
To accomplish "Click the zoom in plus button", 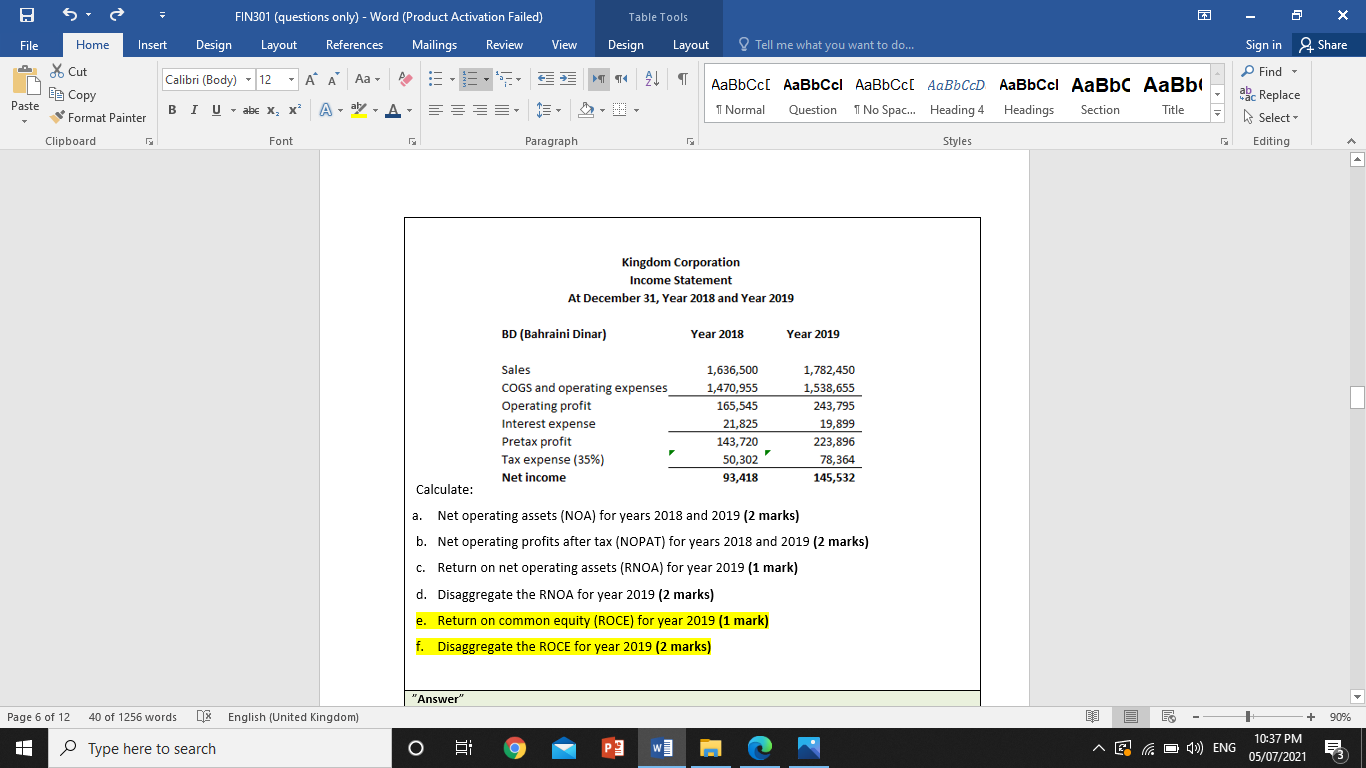I will [x=1310, y=717].
